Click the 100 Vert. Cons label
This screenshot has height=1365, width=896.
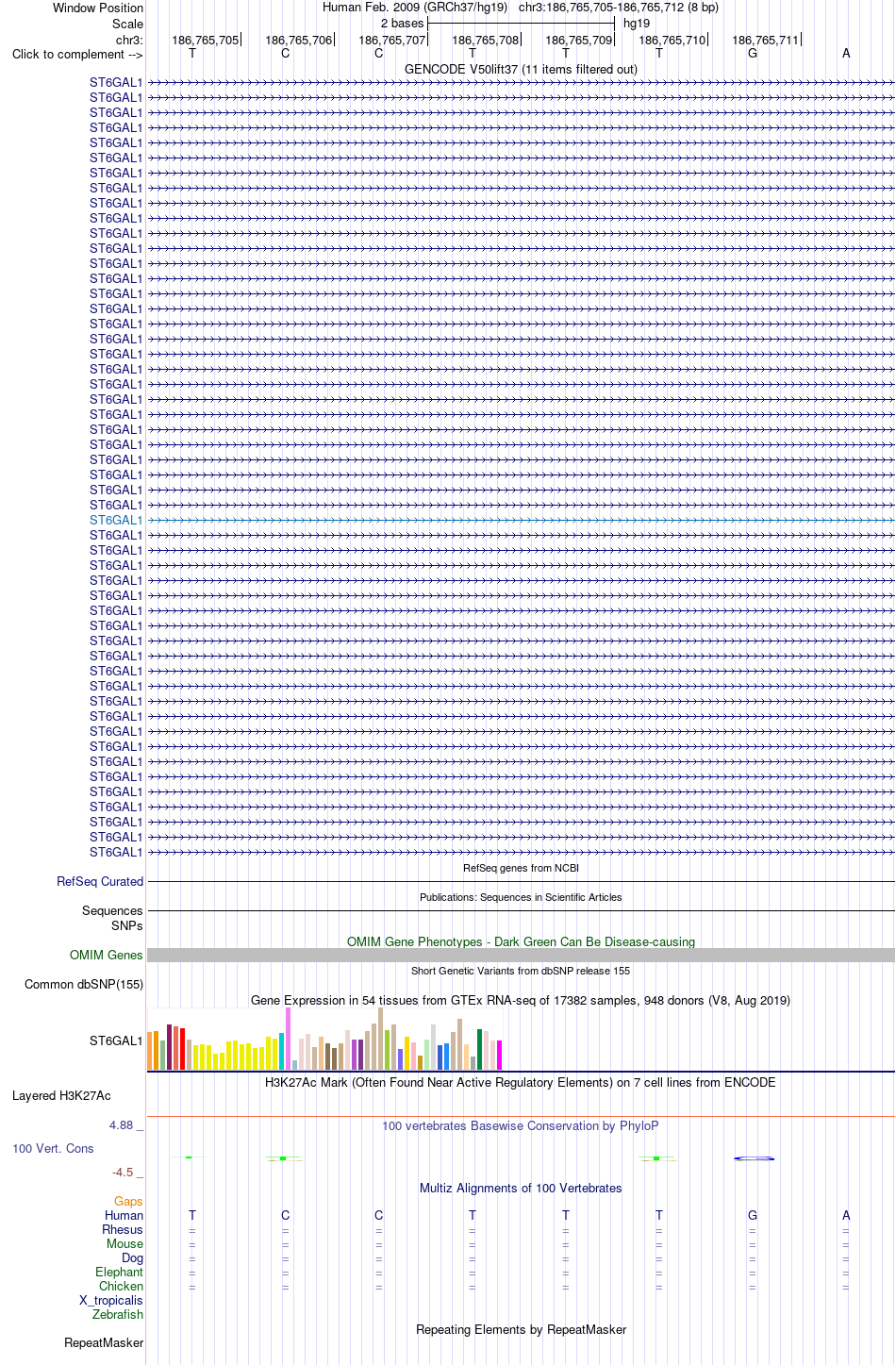(x=53, y=1149)
